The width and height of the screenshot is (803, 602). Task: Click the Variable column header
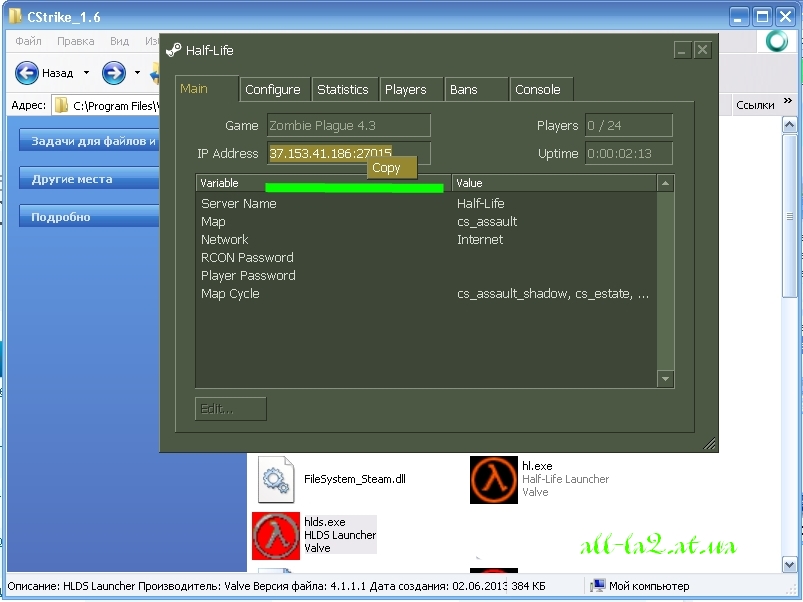coord(323,183)
